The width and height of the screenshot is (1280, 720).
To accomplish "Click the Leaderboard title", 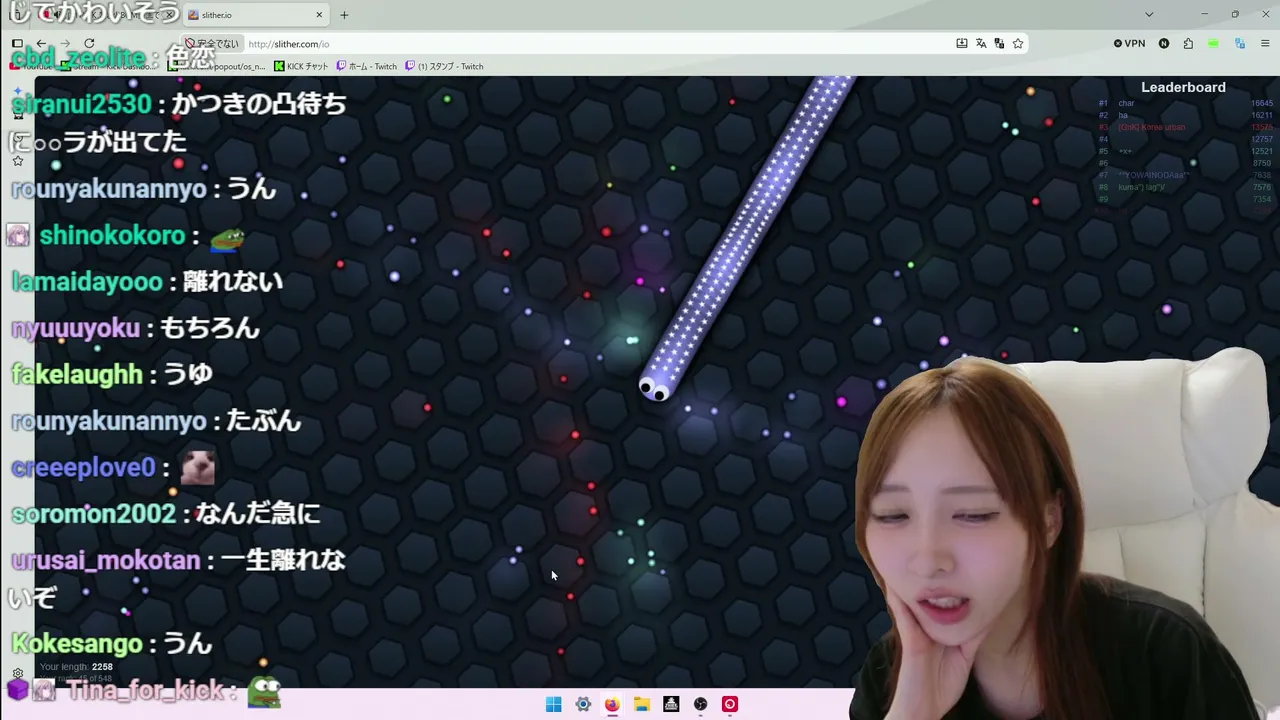I will (1183, 88).
